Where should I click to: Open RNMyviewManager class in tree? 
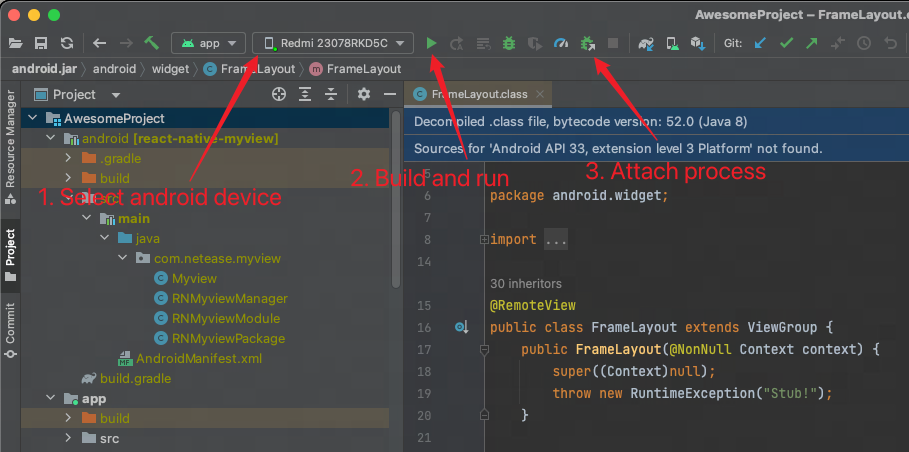coord(229,298)
